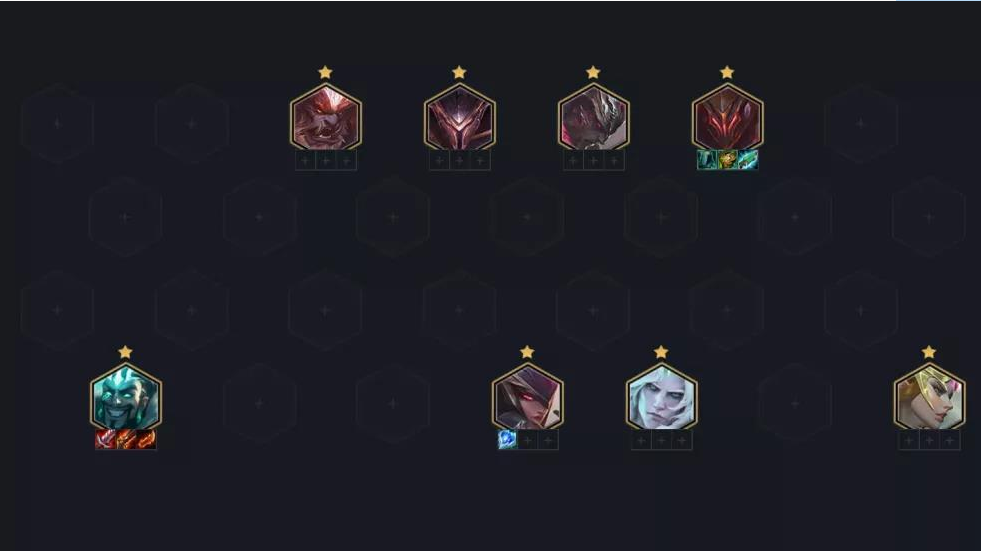Select the teal grinning champion portrait

[x=126, y=397]
